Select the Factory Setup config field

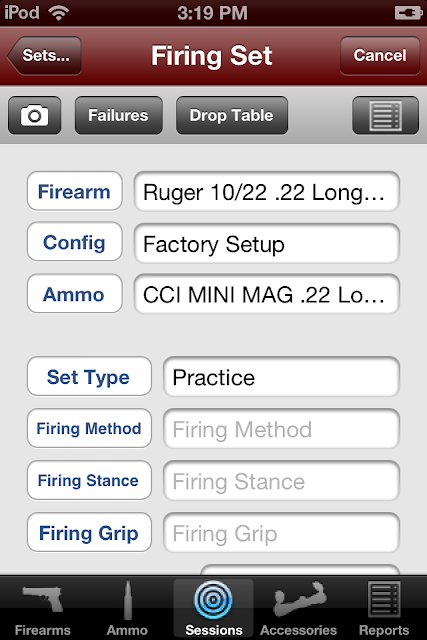point(267,244)
